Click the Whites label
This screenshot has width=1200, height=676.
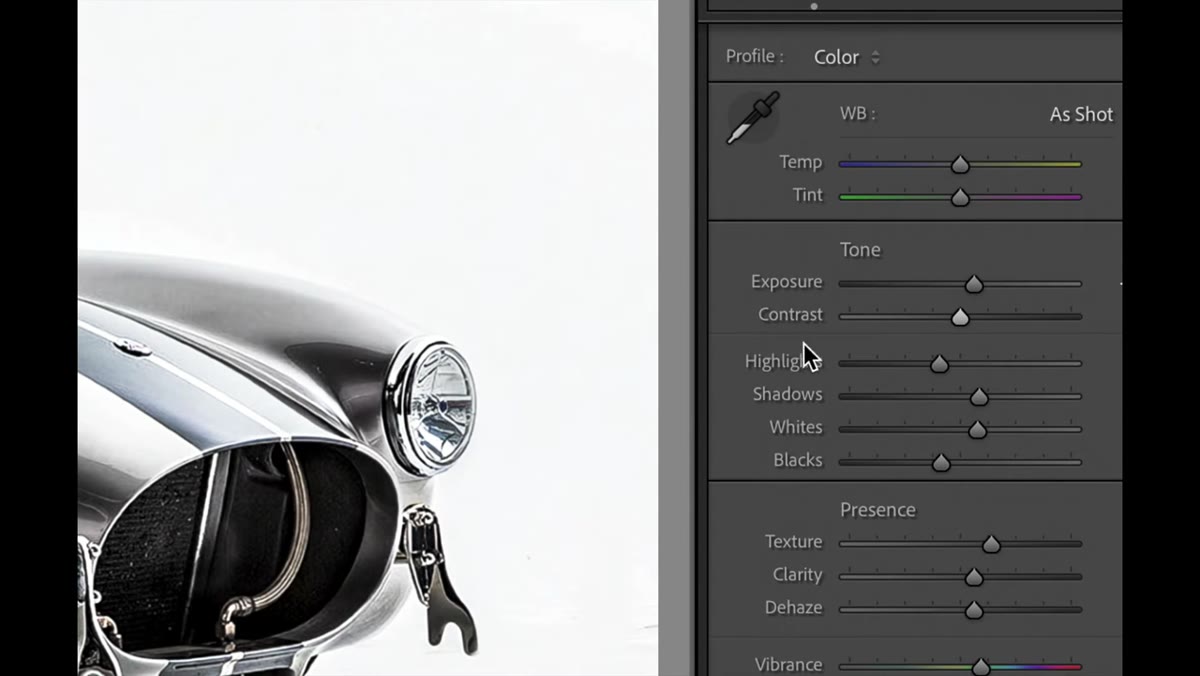coord(796,427)
